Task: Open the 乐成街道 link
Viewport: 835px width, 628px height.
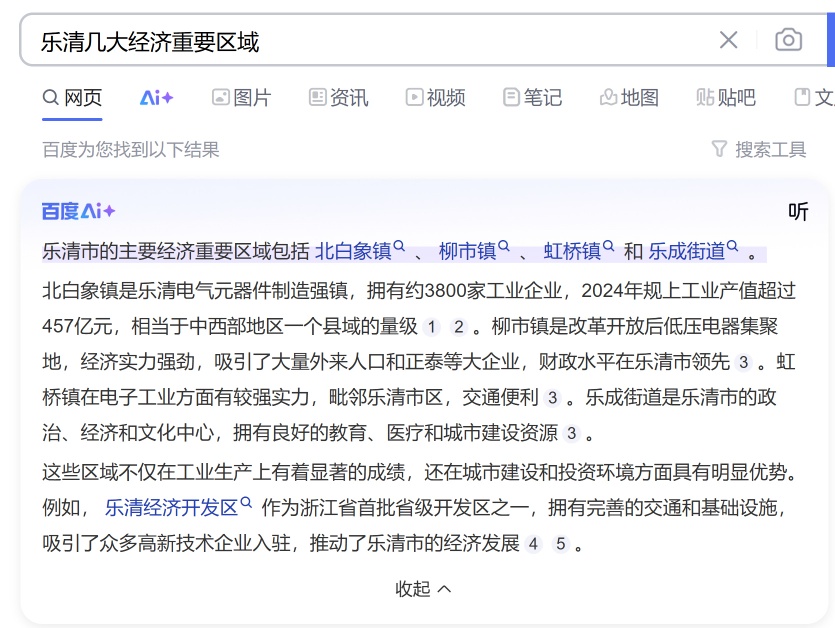Action: 686,251
